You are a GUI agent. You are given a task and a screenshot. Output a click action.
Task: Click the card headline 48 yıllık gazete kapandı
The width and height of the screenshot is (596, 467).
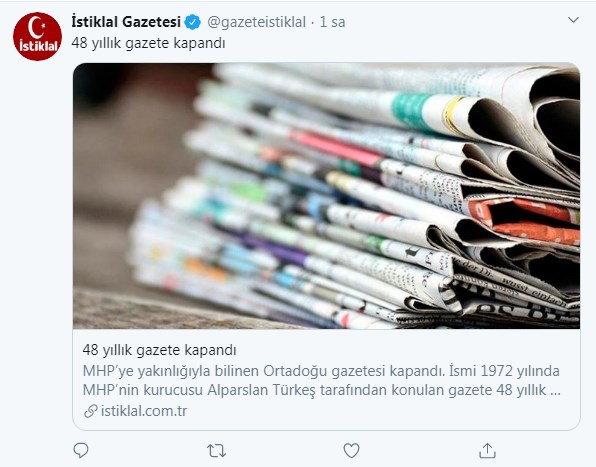(159, 350)
